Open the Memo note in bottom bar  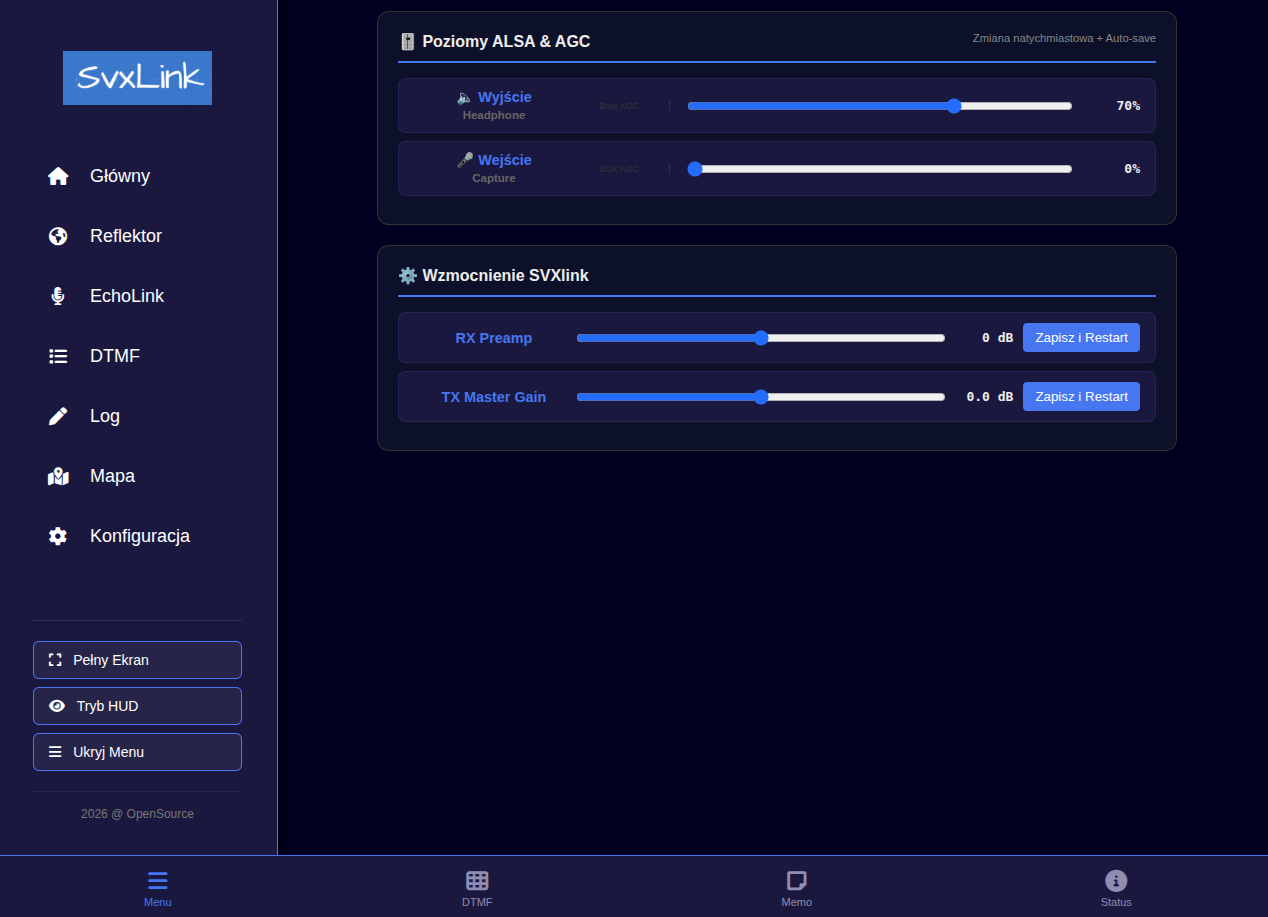click(x=796, y=881)
